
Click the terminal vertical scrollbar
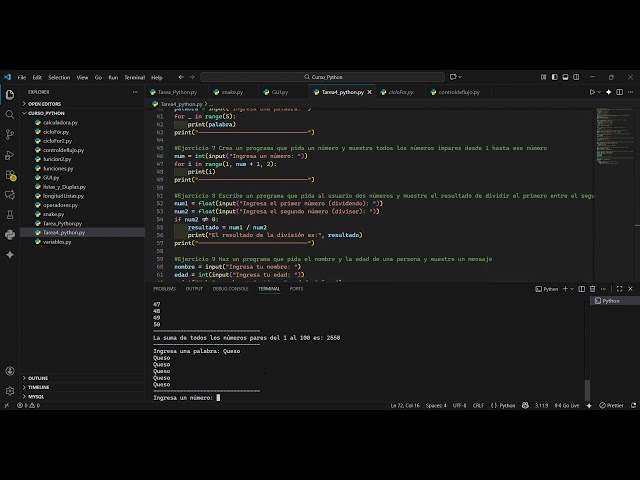(x=587, y=390)
